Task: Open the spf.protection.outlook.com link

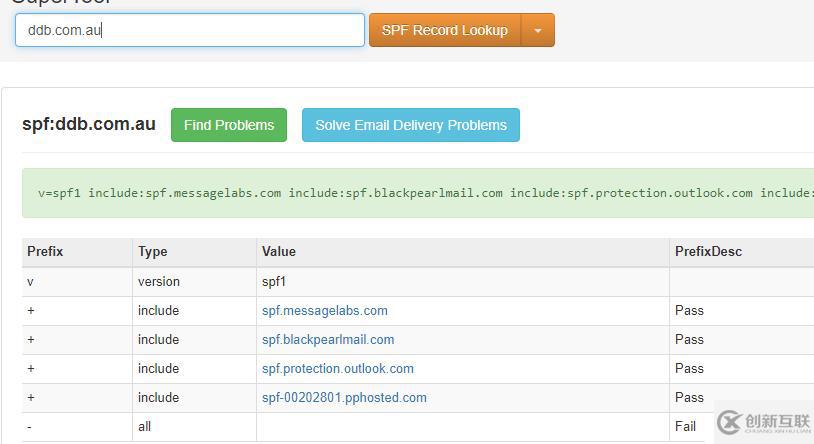Action: coord(338,369)
